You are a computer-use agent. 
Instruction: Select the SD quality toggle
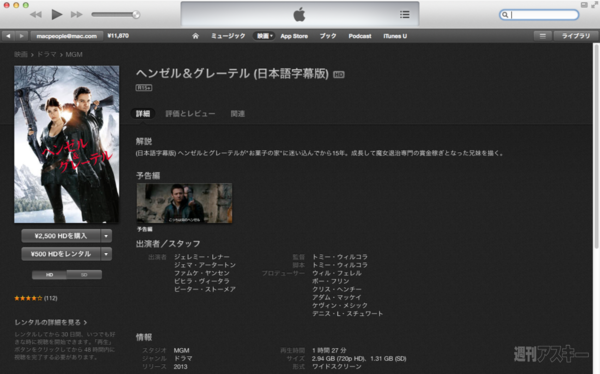(x=84, y=274)
